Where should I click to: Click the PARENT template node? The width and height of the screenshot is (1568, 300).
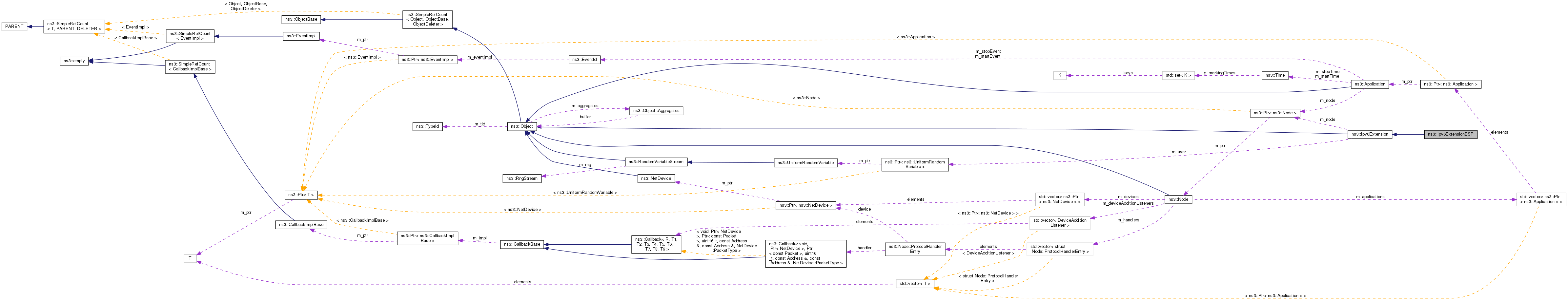pos(15,26)
